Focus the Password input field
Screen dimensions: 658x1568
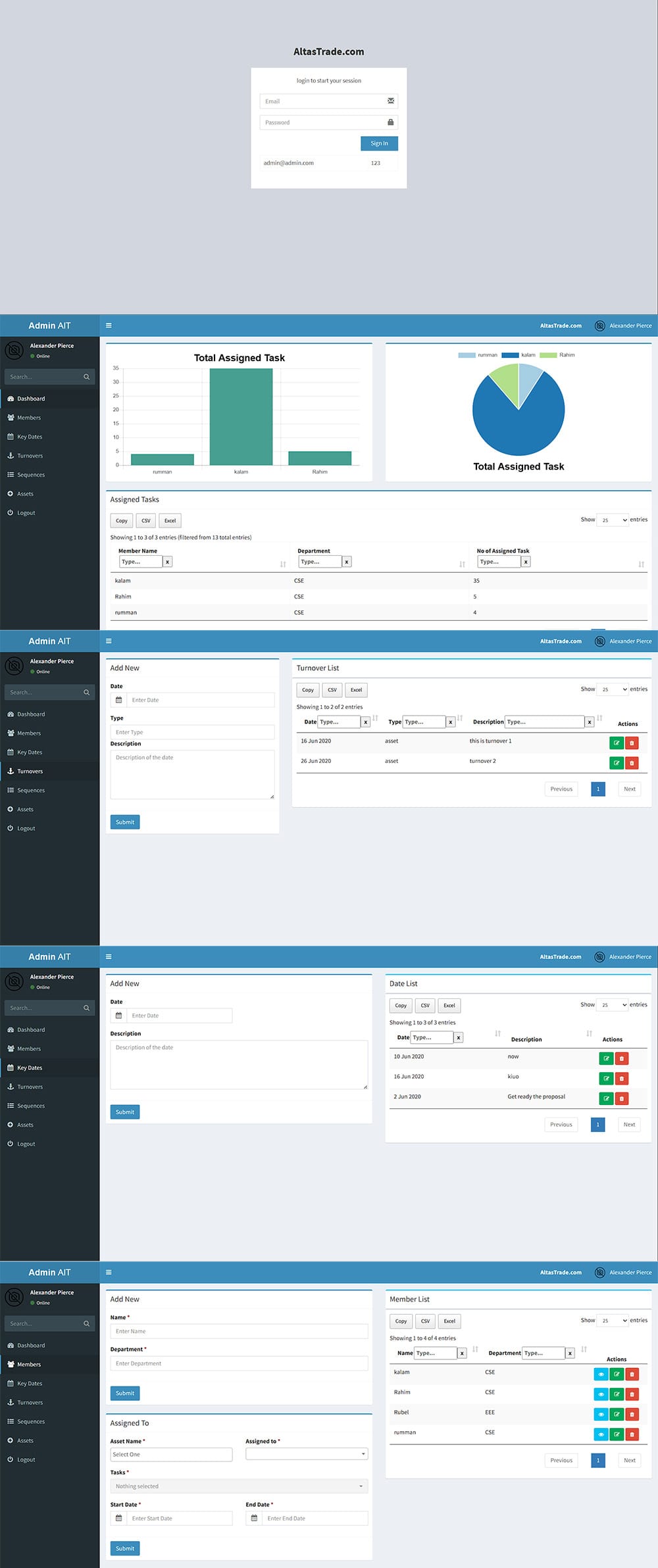coord(322,122)
